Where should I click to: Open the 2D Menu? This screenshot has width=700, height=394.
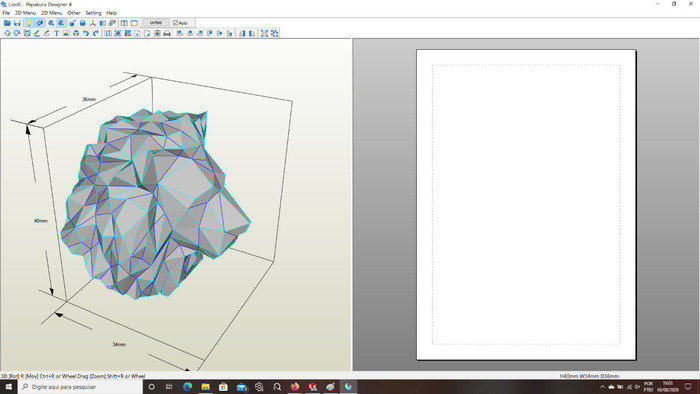click(x=51, y=13)
